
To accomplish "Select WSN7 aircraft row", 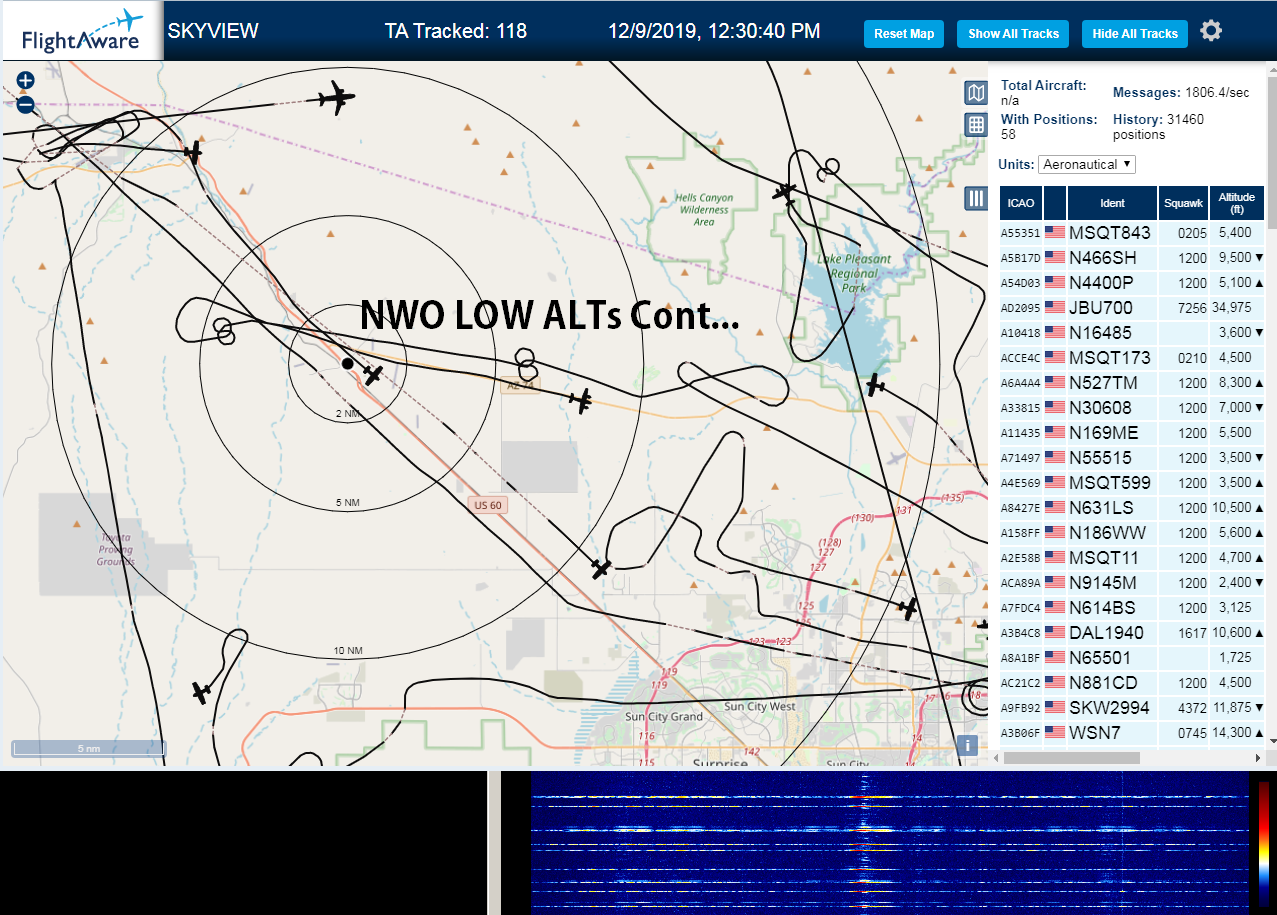I will click(x=1132, y=732).
